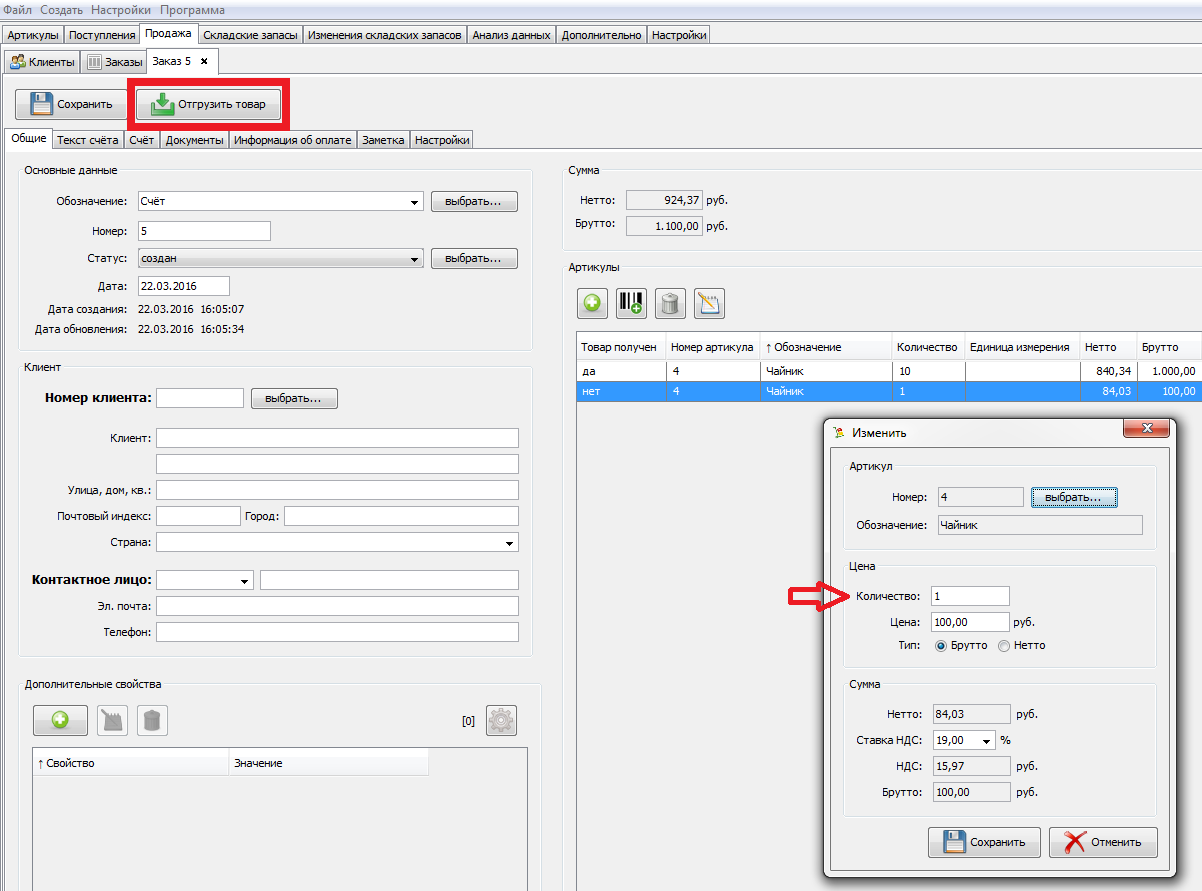
Task: Select the Брутто radio button
Action: (x=941, y=646)
